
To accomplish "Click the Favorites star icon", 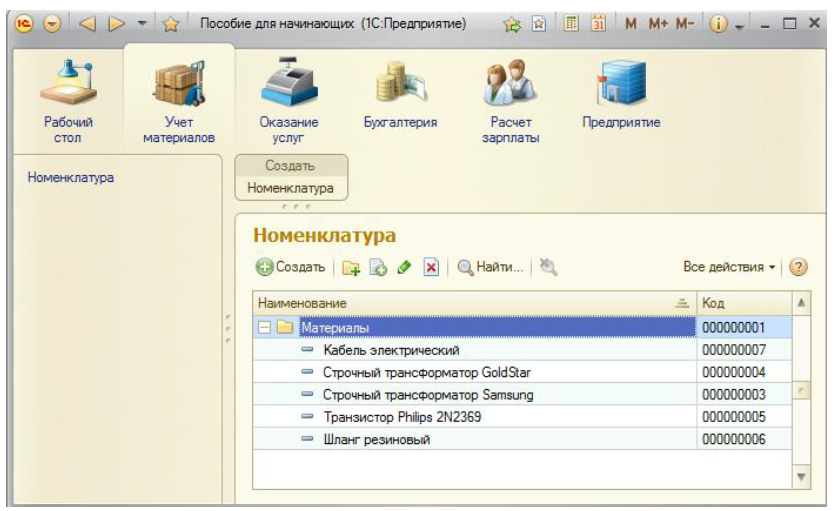I will coord(170,24).
